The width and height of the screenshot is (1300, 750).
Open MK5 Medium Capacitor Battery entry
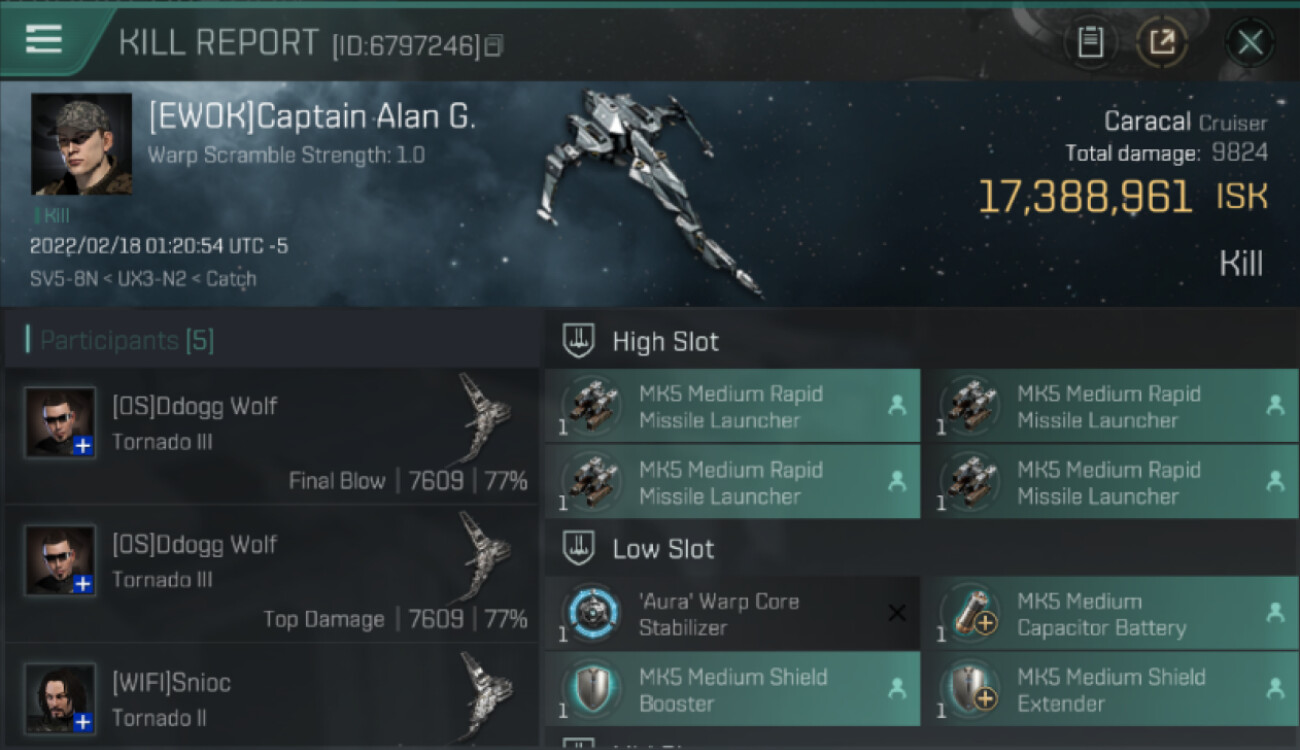pos(1100,614)
